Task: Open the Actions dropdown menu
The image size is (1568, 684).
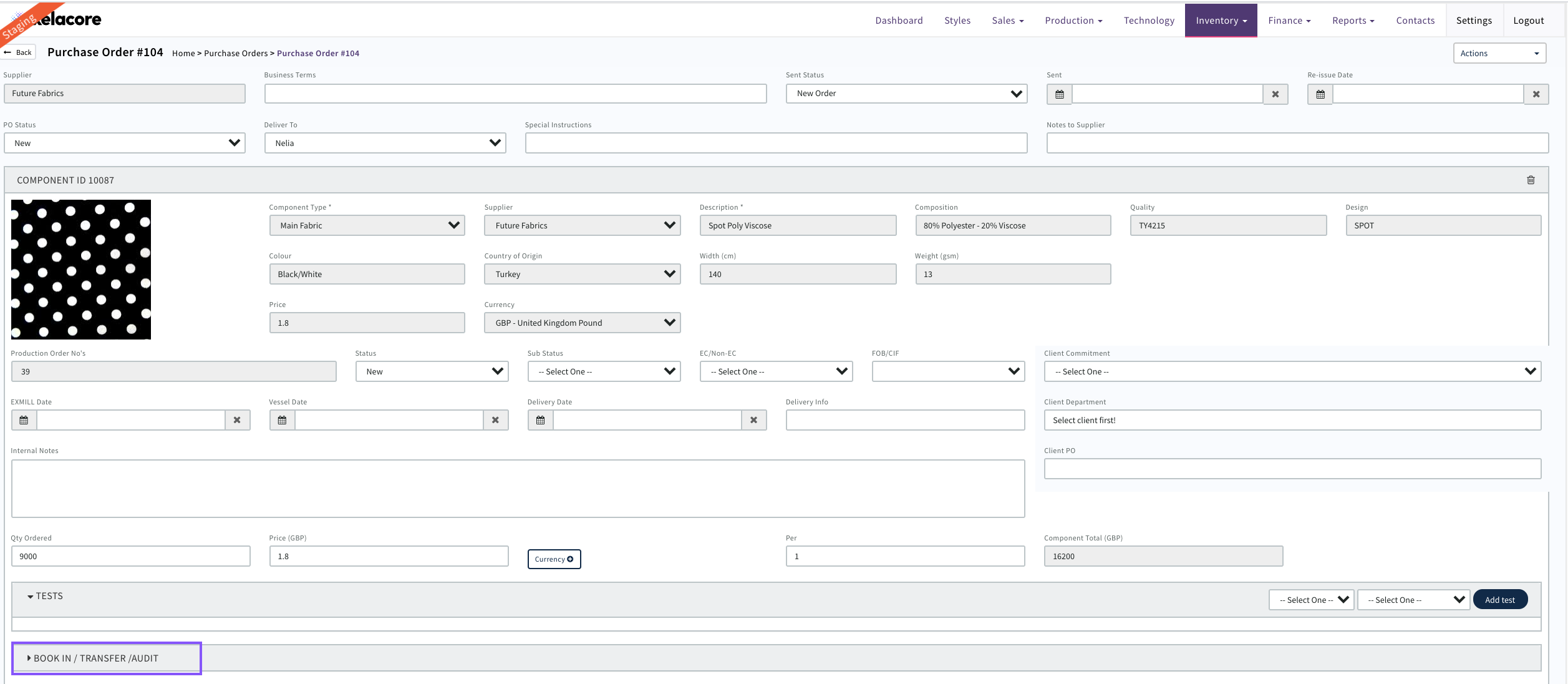Action: pyautogui.click(x=1499, y=54)
